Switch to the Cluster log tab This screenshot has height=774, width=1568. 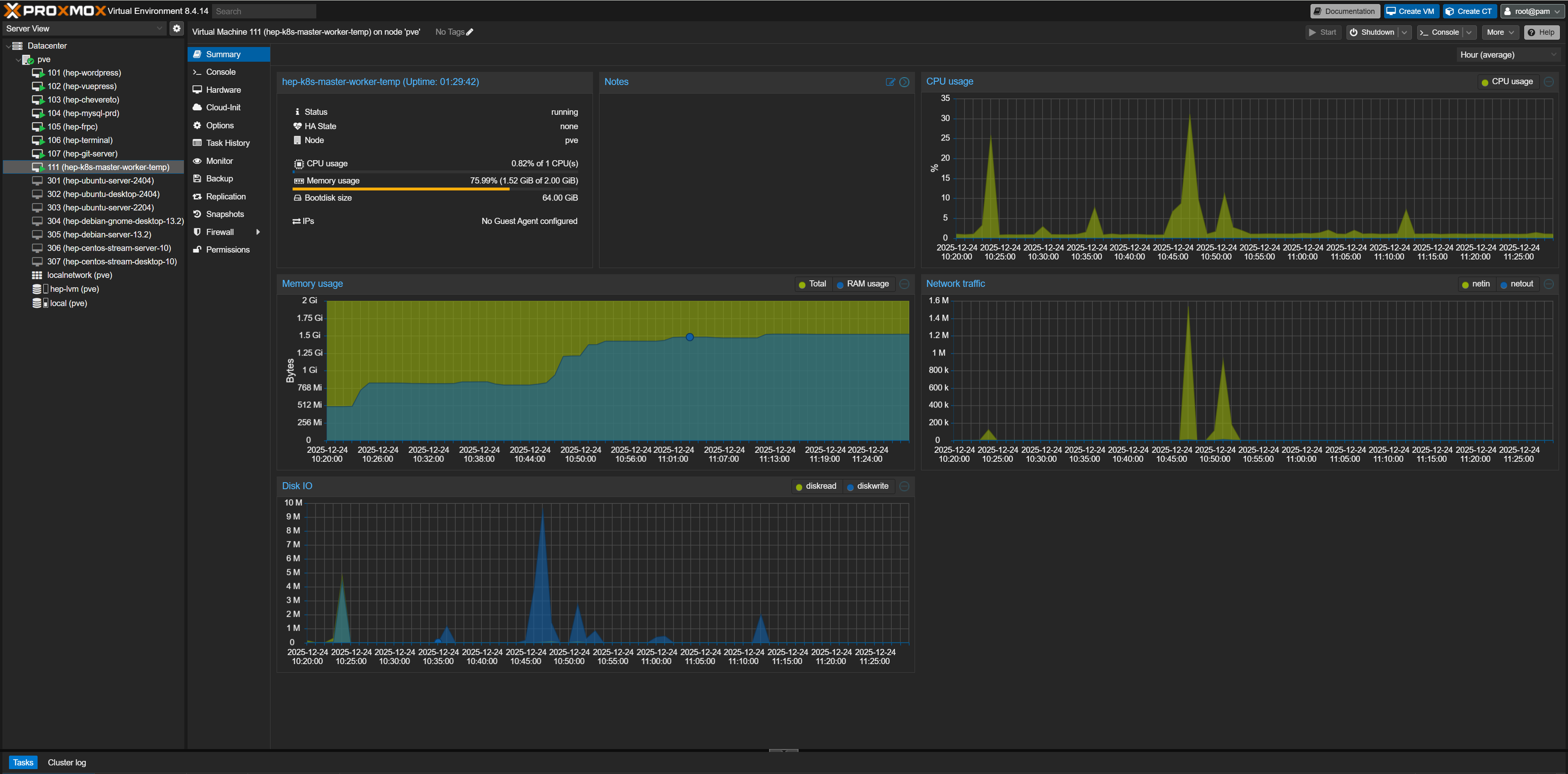(x=67, y=763)
